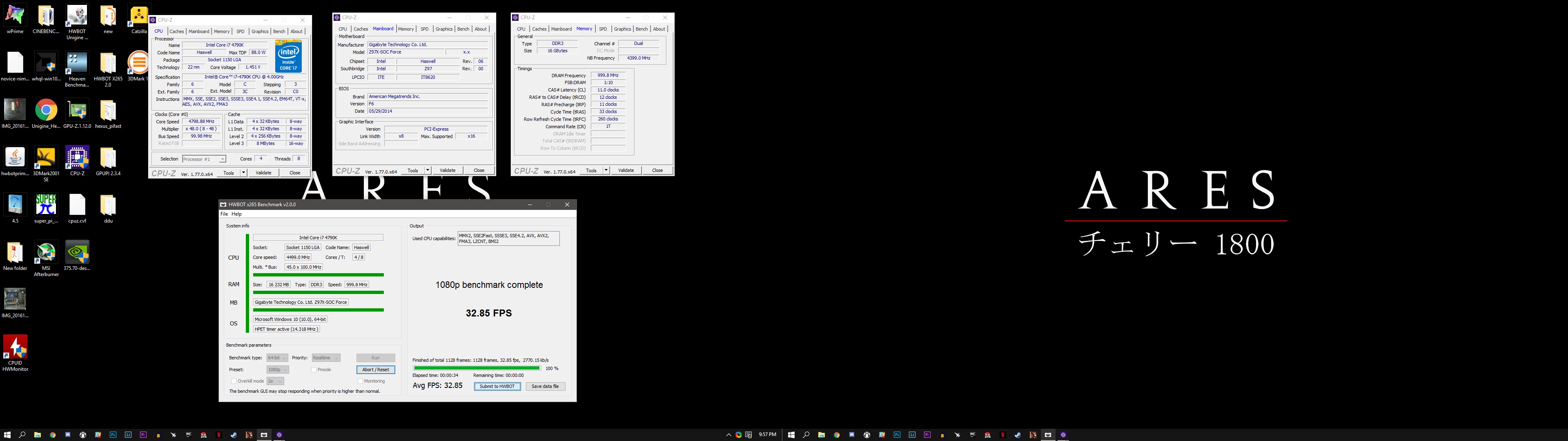The width and height of the screenshot is (1568, 441).
Task: Tick the Pmode checkbox
Action: (314, 370)
